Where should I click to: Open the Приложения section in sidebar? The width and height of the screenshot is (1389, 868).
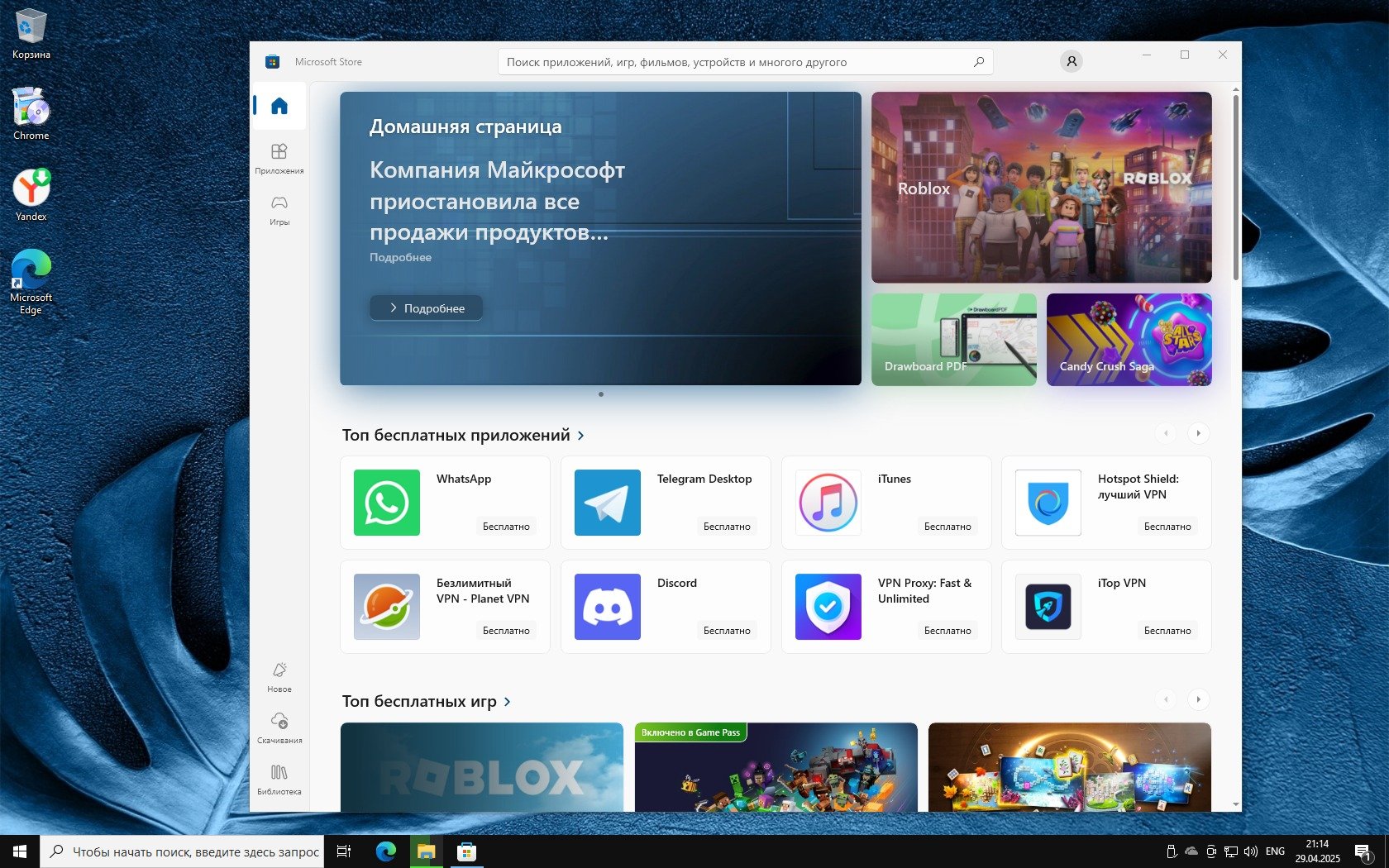[x=279, y=158]
